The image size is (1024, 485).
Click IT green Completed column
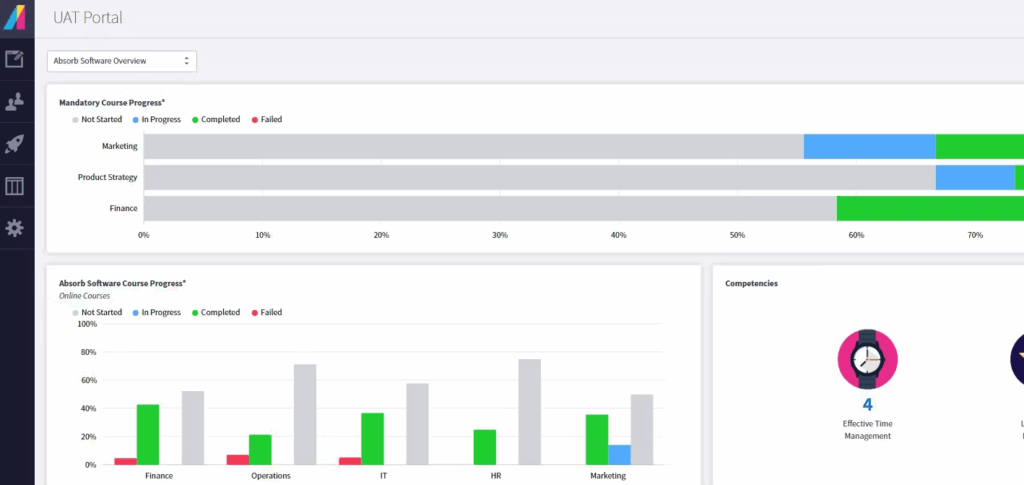click(372, 439)
